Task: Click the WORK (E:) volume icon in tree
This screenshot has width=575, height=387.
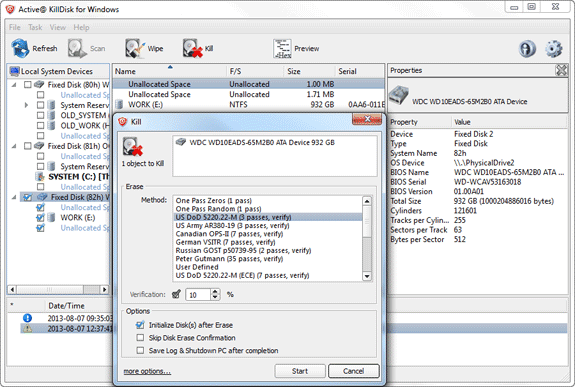Action: [52, 218]
